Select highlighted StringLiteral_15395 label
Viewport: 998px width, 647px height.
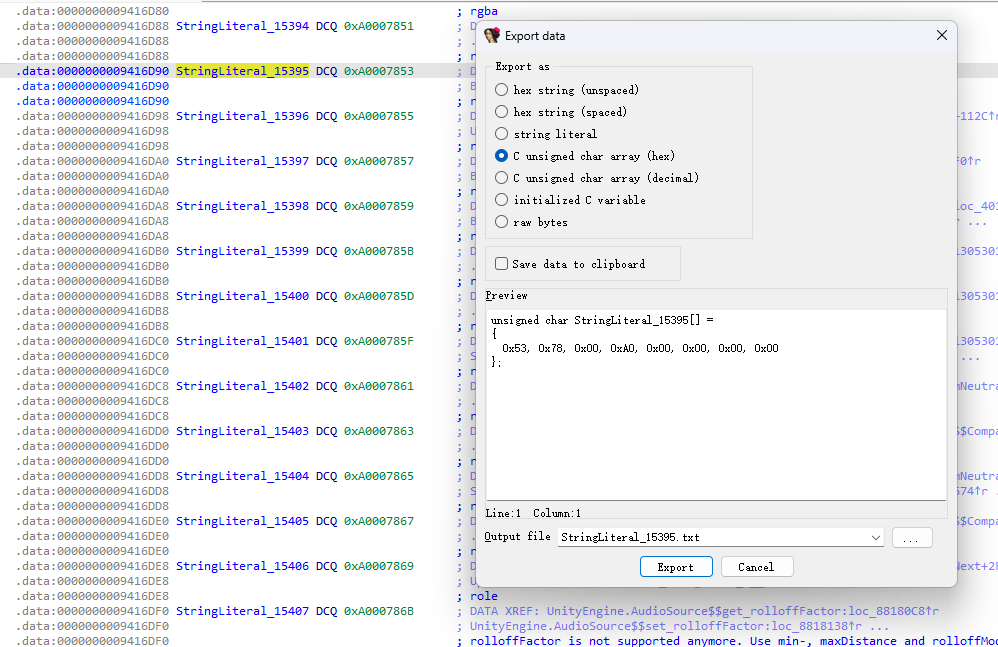[242, 71]
